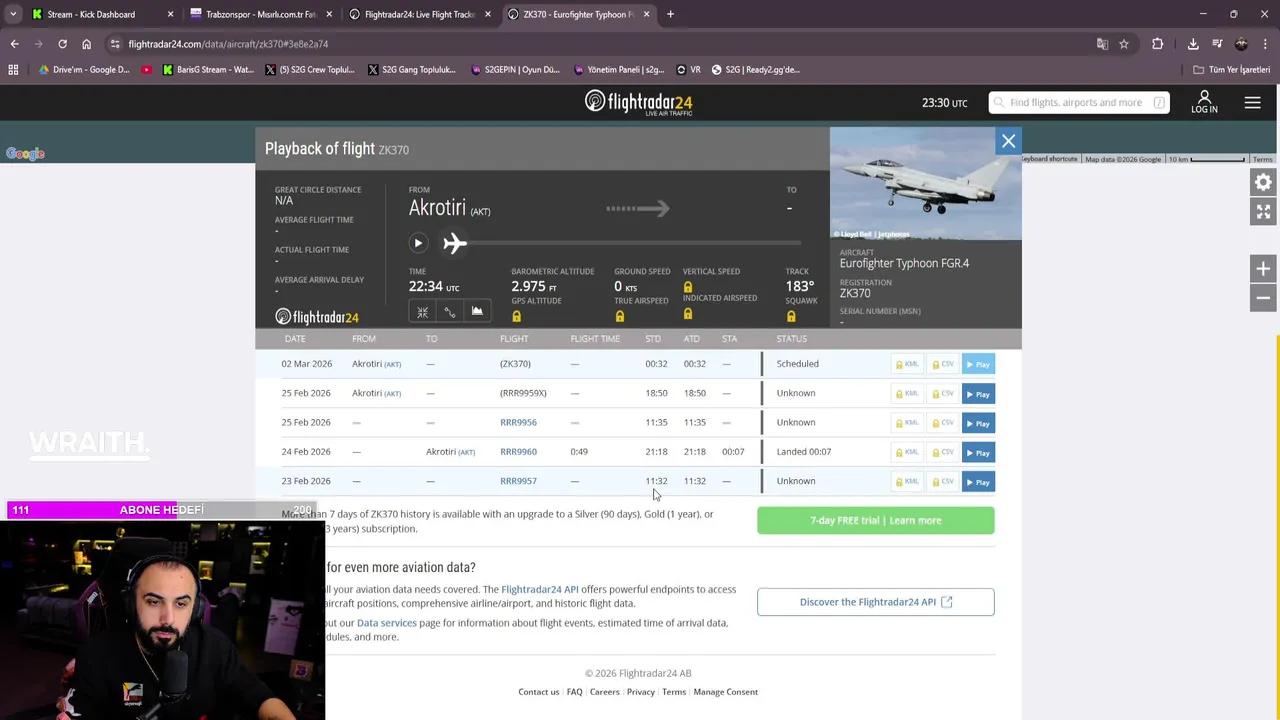This screenshot has height=720, width=1280.
Task: Click the browser home button
Action: 86,44
